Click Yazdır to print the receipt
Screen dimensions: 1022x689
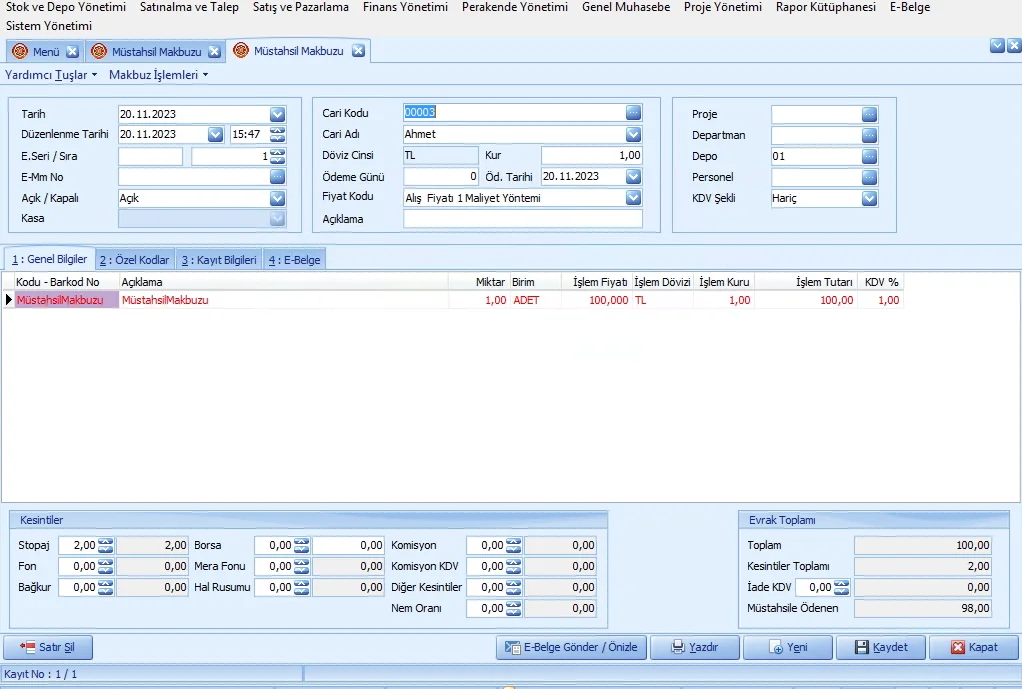tap(694, 647)
